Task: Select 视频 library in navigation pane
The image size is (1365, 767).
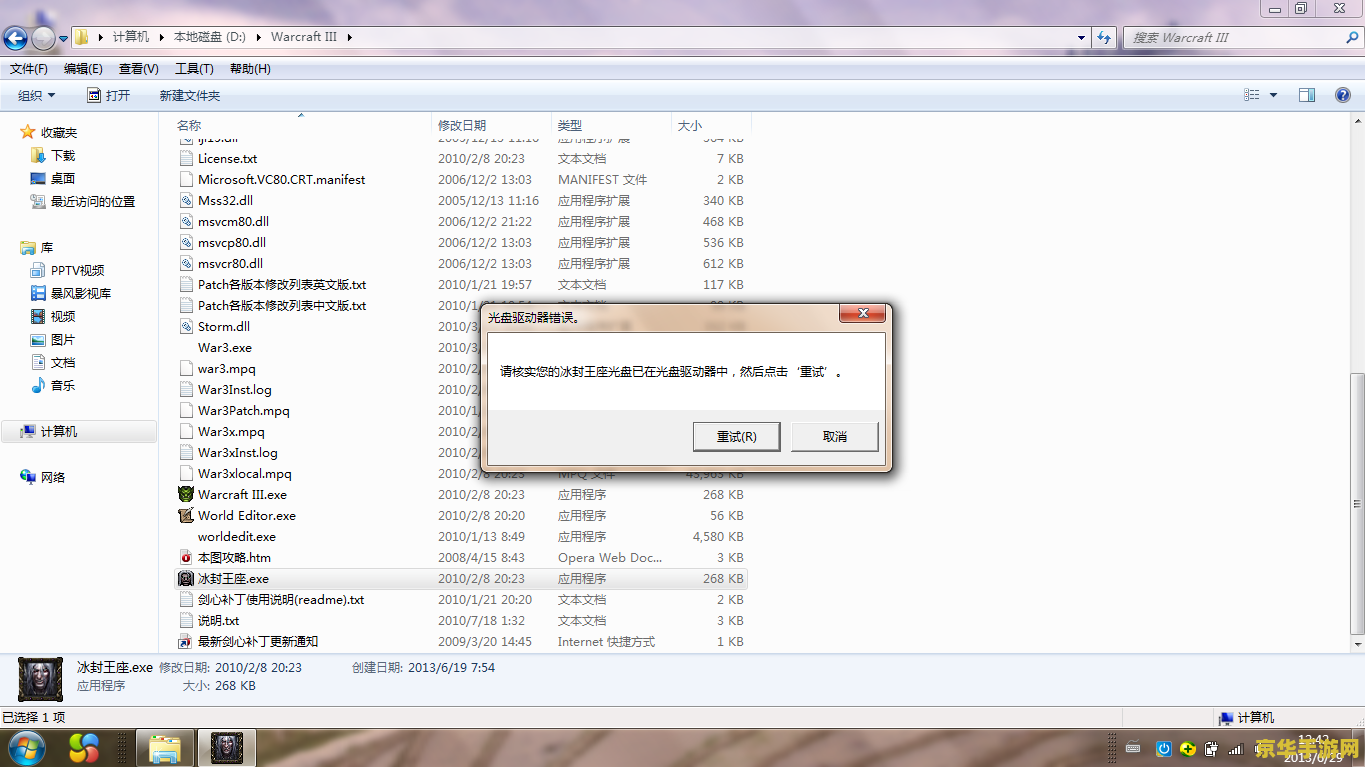Action: [63, 316]
